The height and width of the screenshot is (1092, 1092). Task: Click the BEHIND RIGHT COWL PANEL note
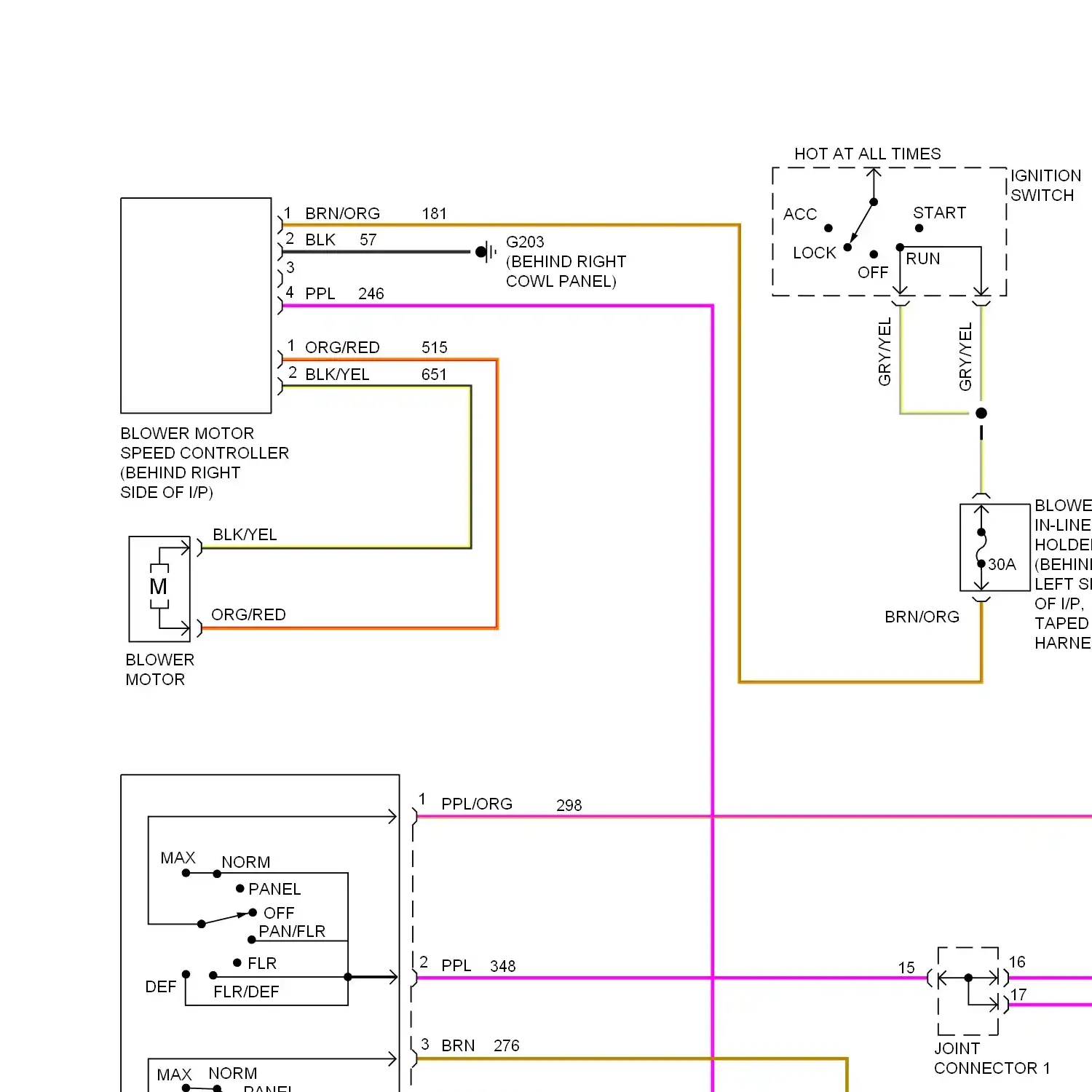(566, 271)
